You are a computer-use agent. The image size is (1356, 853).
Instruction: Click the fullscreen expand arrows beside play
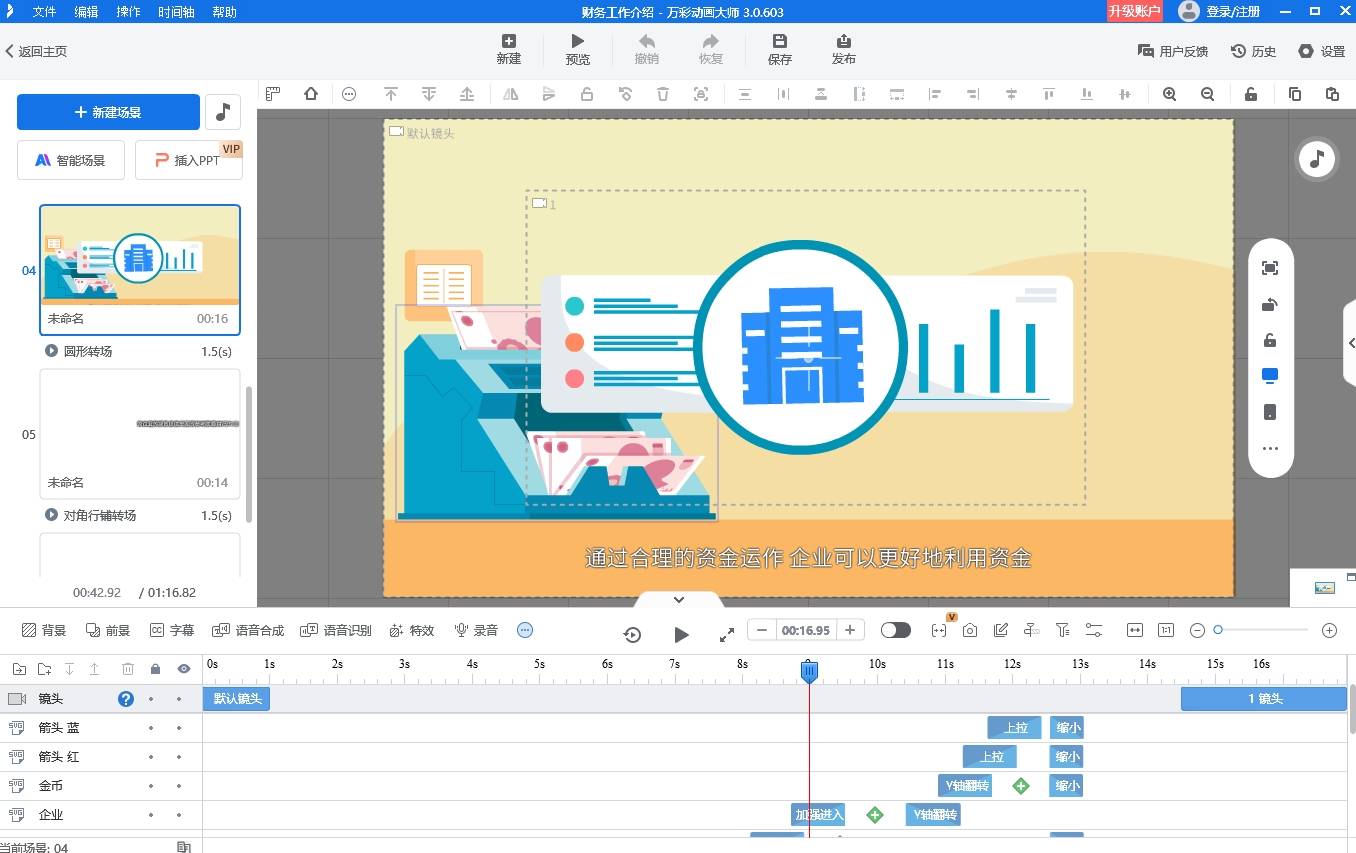(x=727, y=634)
